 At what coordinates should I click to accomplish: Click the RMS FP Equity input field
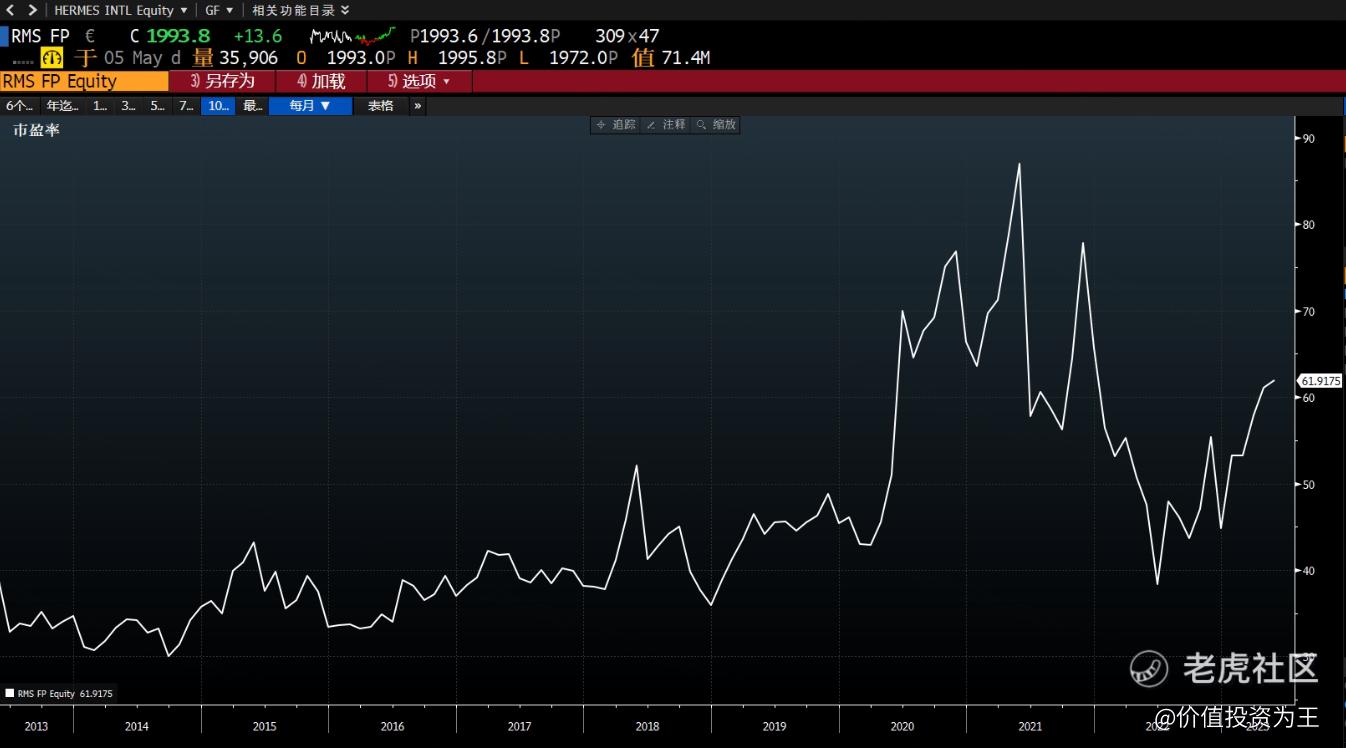84,81
